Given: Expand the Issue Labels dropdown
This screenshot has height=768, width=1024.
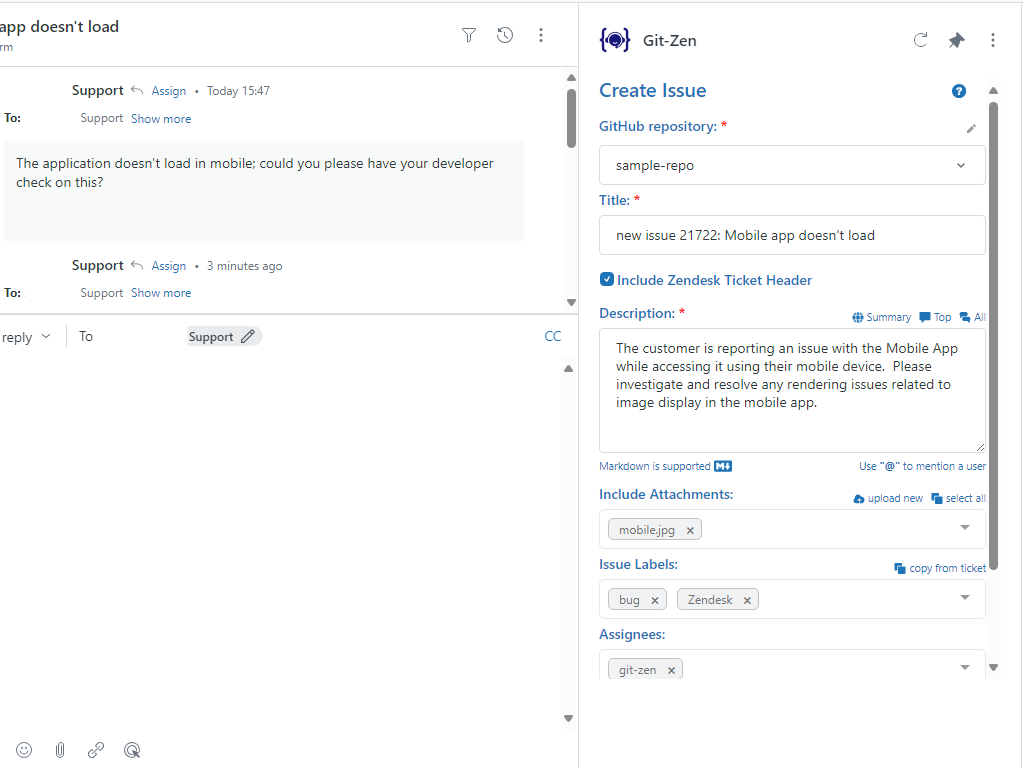Looking at the screenshot, I should pyautogui.click(x=965, y=598).
